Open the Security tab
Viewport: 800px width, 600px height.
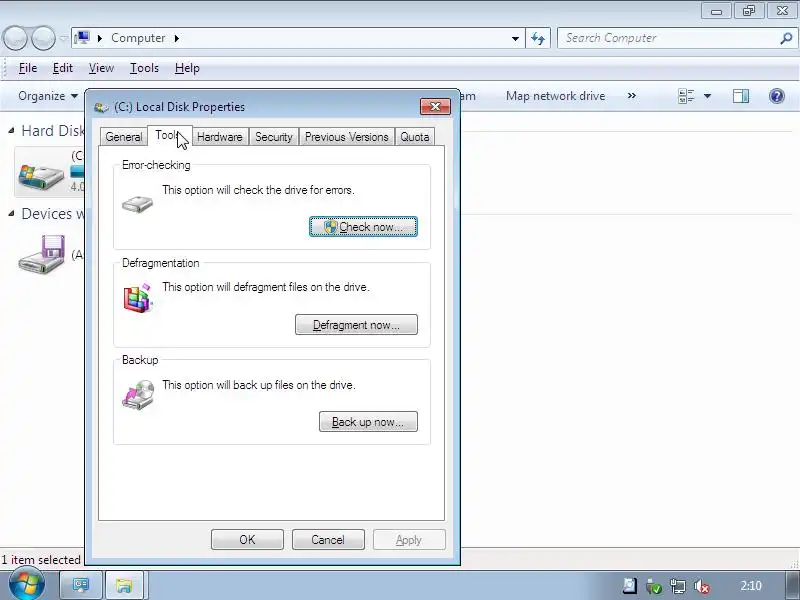[x=274, y=137]
